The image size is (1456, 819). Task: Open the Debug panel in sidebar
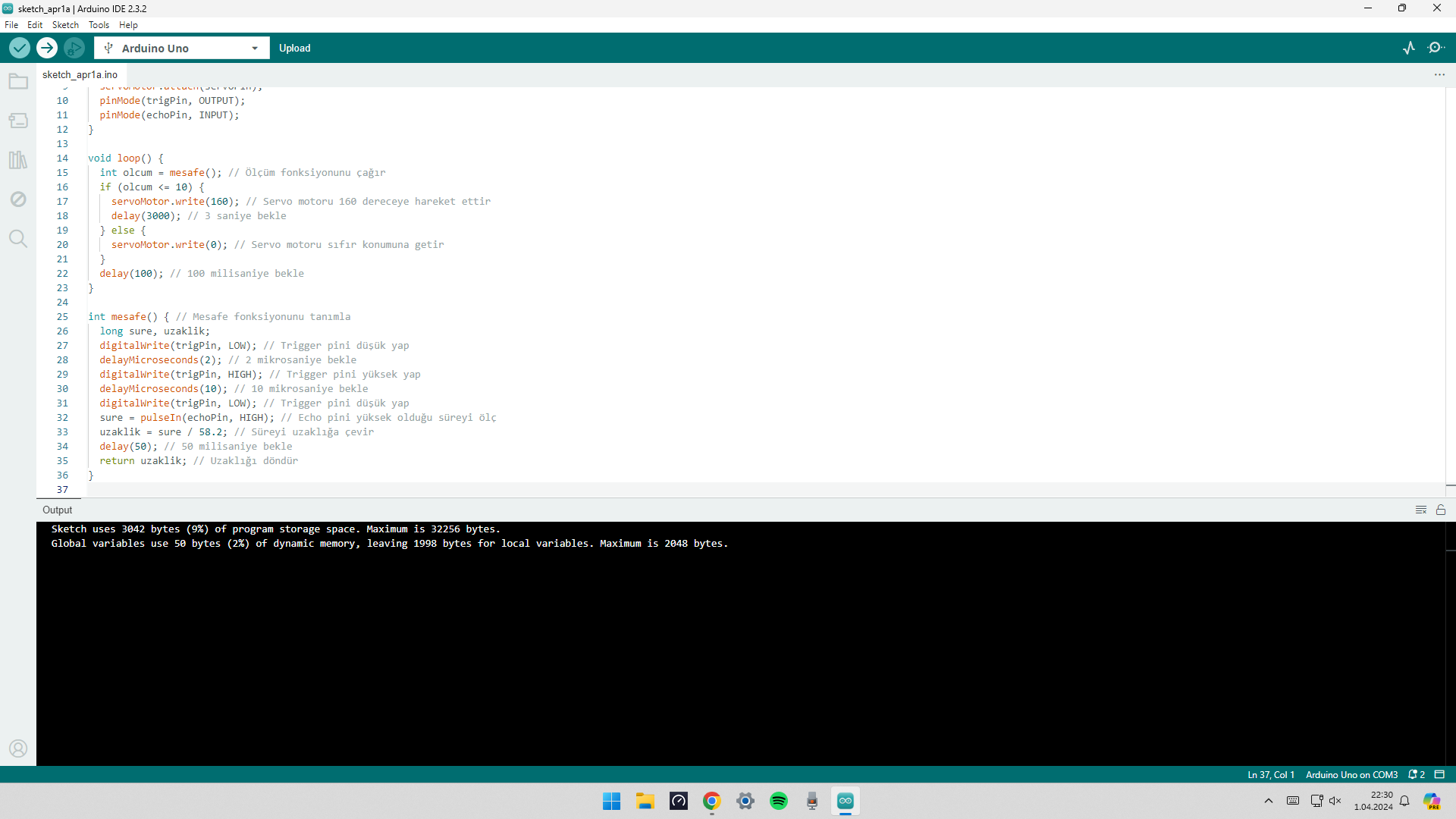point(18,199)
